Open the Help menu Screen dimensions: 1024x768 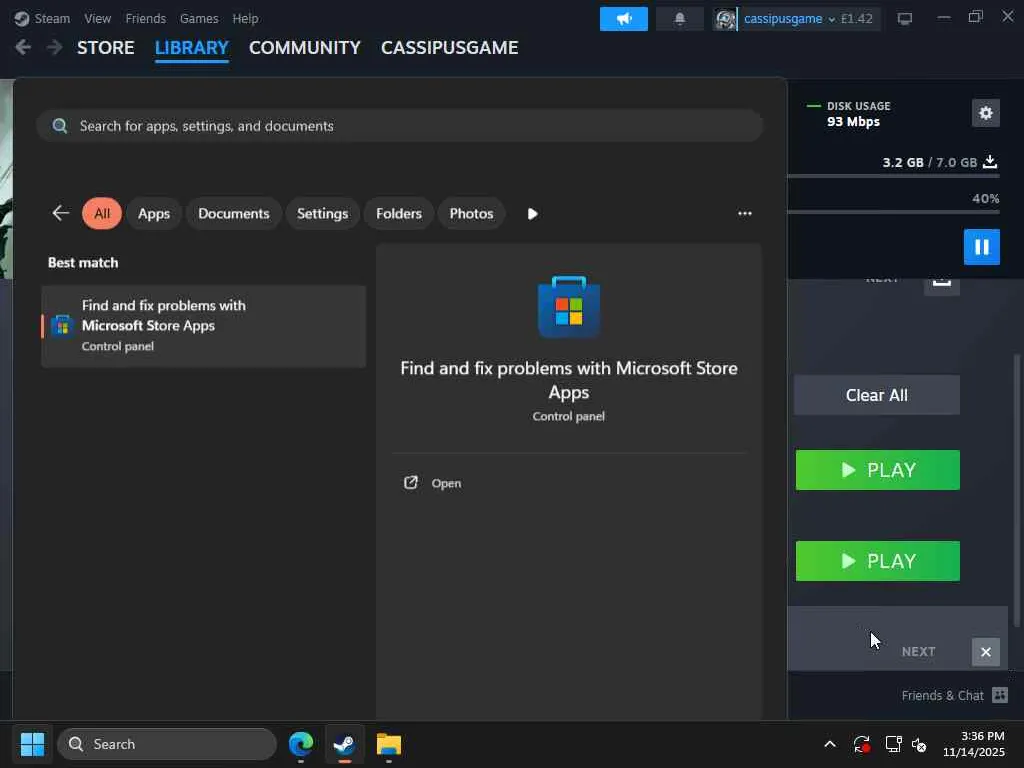[245, 18]
